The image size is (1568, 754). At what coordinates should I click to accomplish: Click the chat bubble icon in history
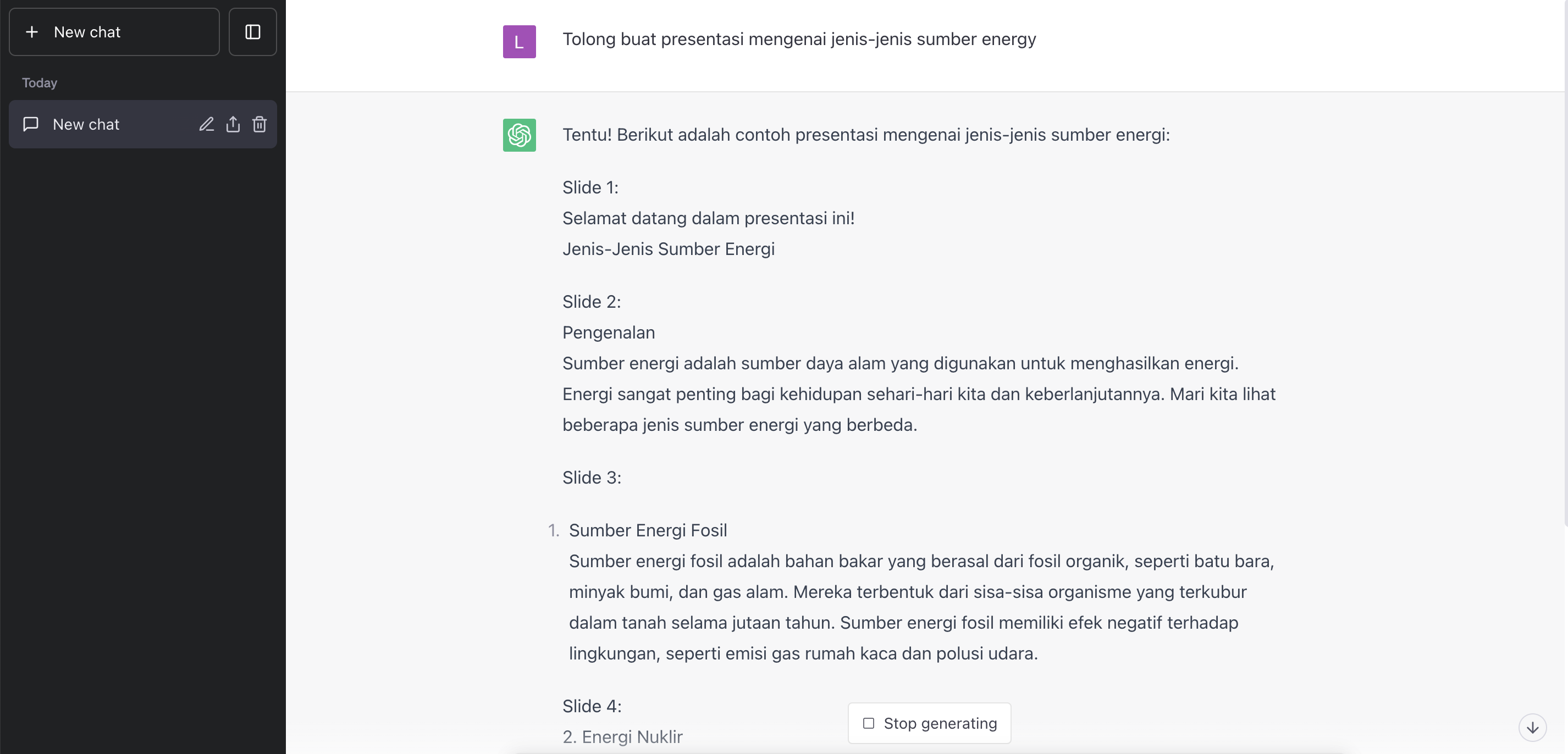pos(30,124)
